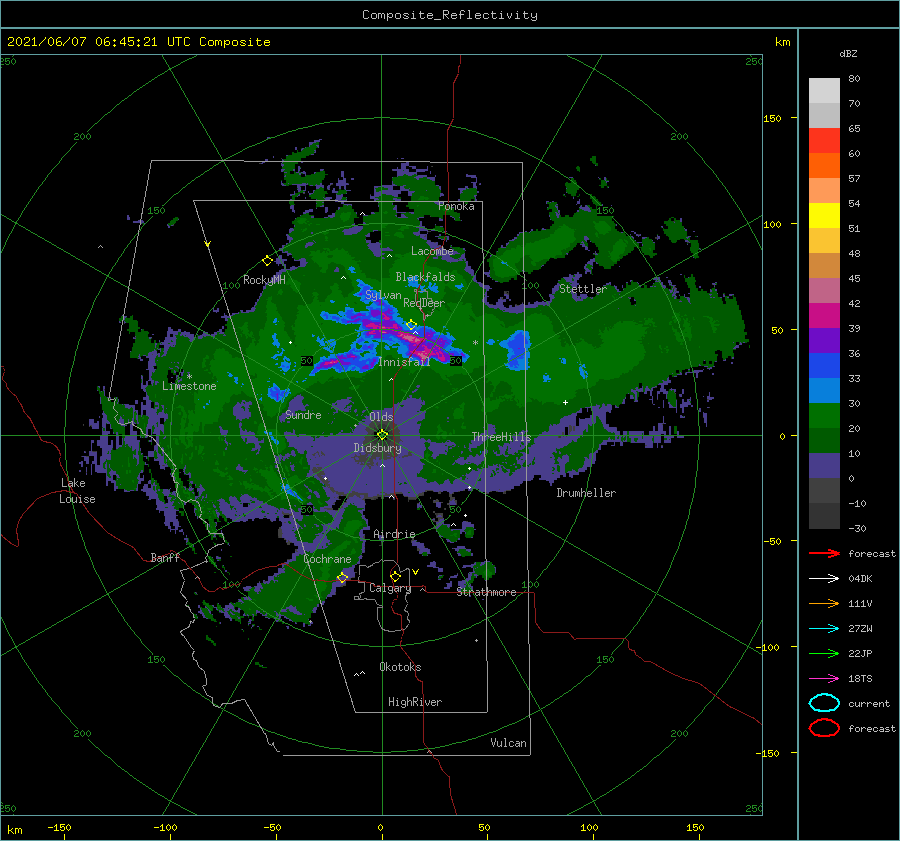Click the yellow diamond marker above Calgary
The image size is (900, 841).
(395, 576)
